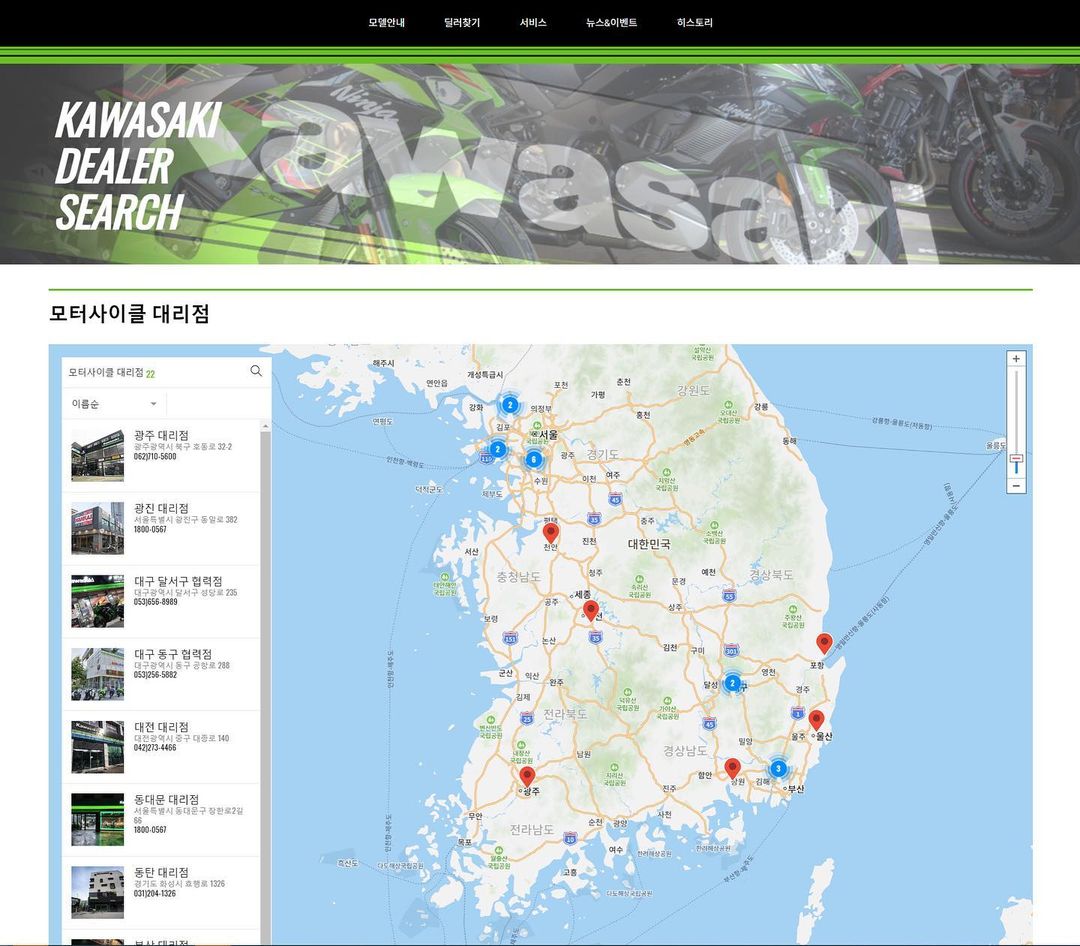1080x946 pixels.
Task: Expand the 이름순 sort dropdown
Action: point(114,404)
